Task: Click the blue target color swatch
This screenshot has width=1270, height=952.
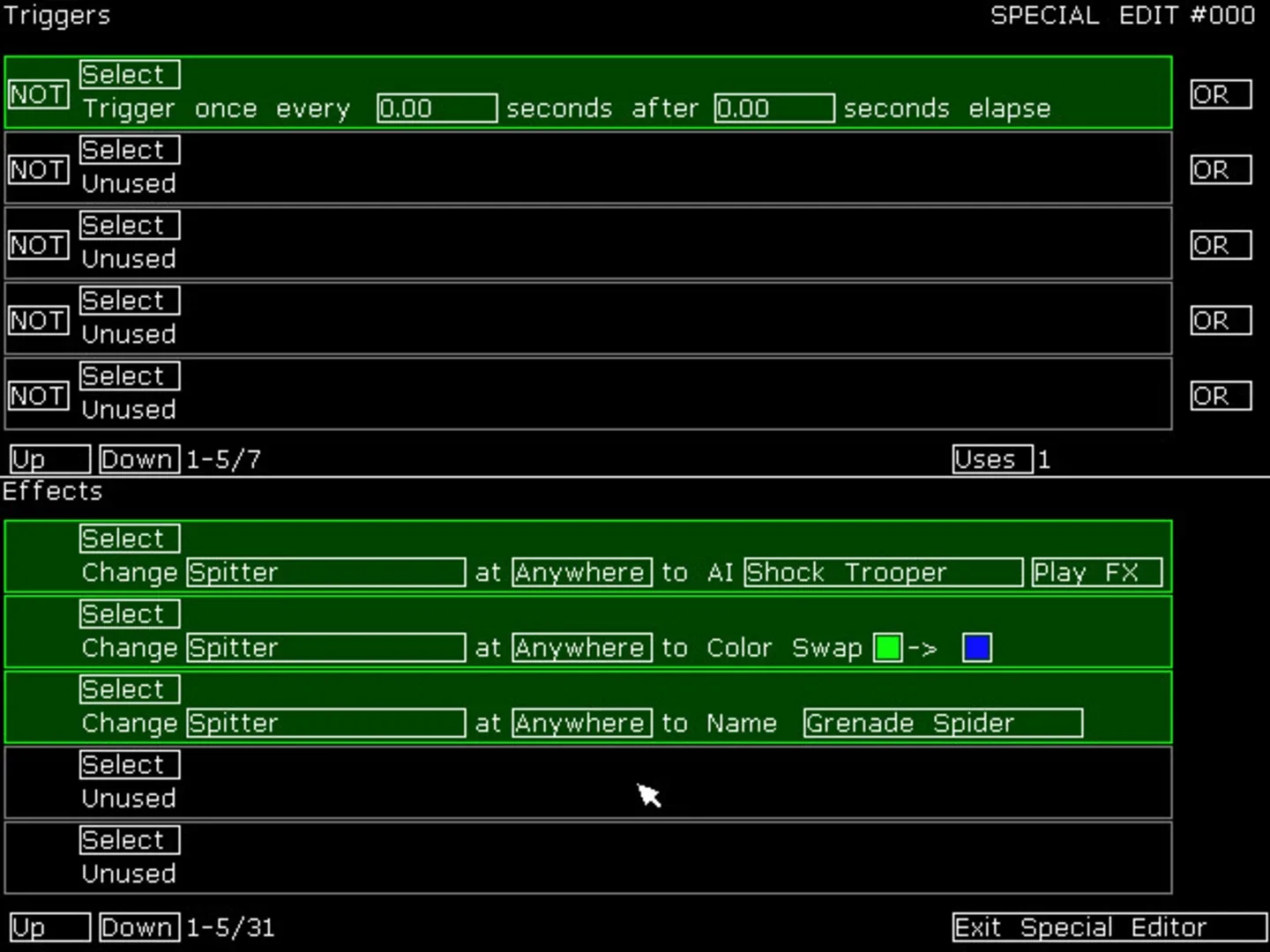Action: [x=977, y=648]
